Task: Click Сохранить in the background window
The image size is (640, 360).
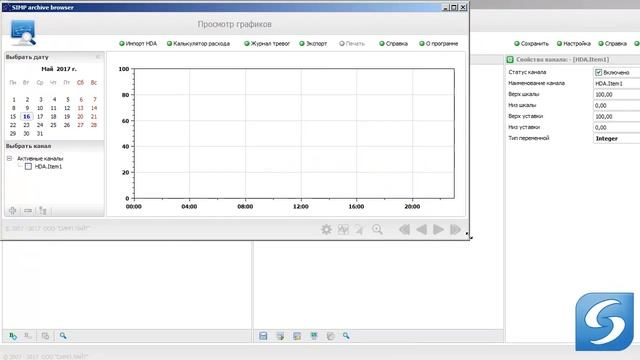Action: [x=531, y=44]
